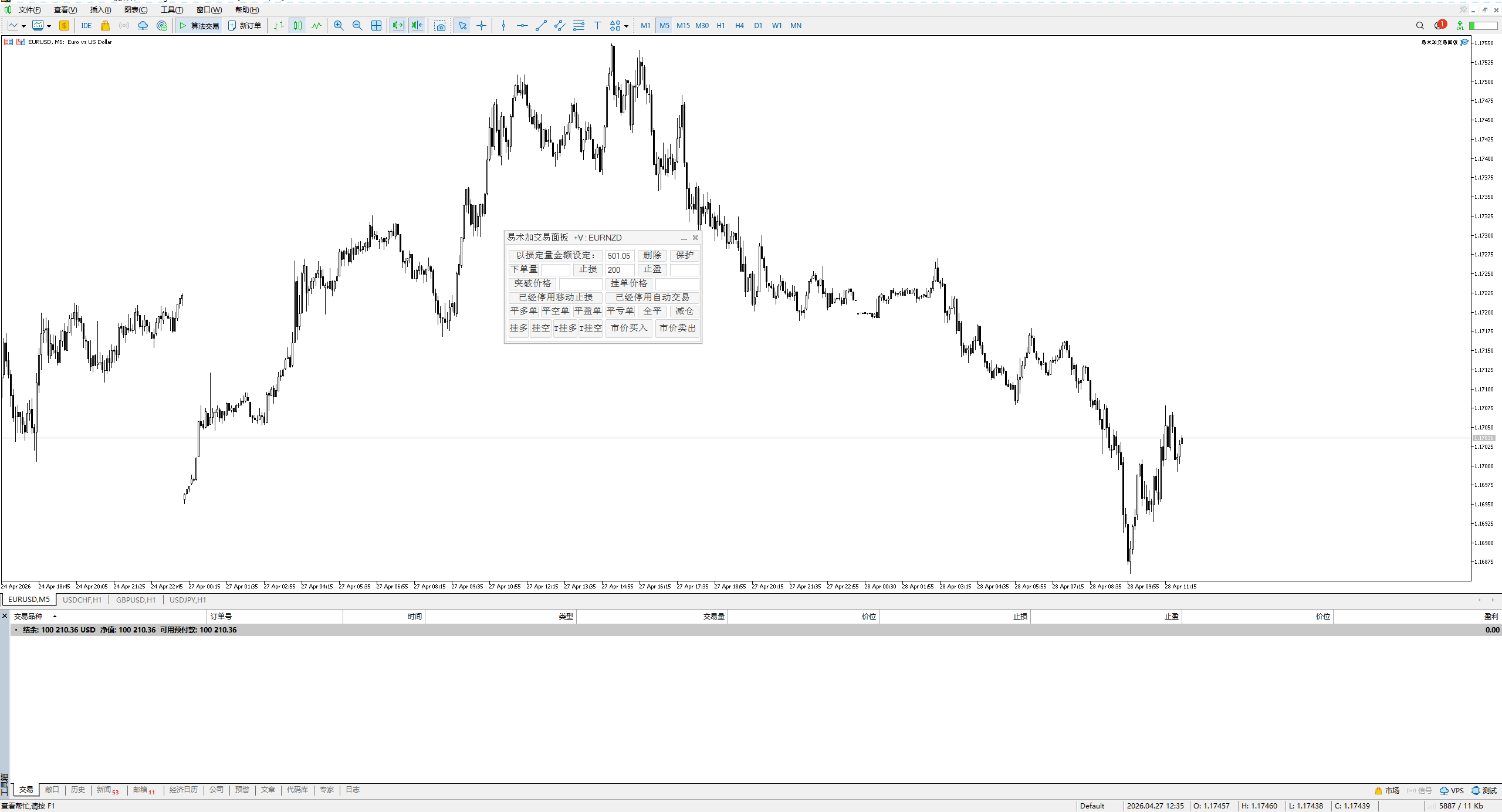Zoom in on the chart
This screenshot has height=812, width=1502.
click(x=339, y=25)
